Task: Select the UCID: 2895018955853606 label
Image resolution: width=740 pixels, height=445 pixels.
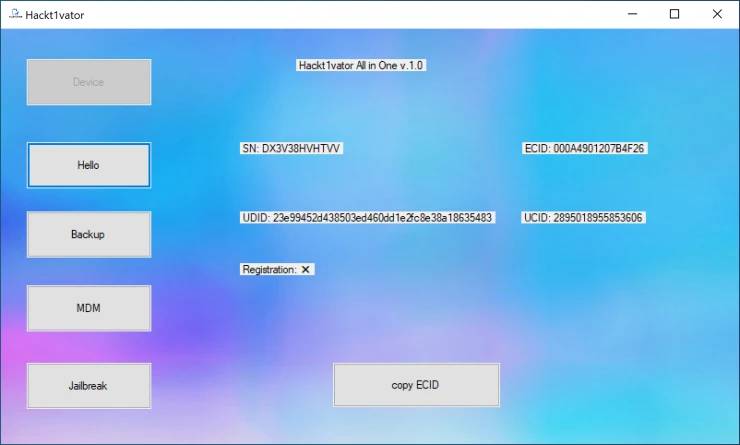Action: point(583,218)
